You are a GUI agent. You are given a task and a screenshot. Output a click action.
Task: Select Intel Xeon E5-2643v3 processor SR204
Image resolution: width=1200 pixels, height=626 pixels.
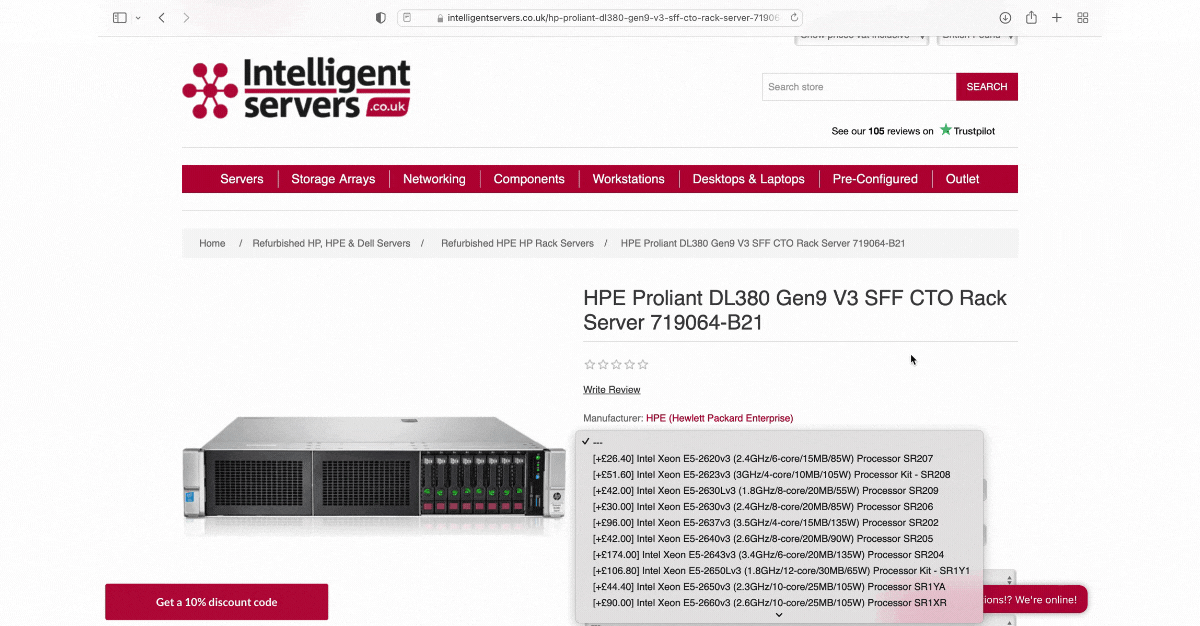click(x=779, y=554)
